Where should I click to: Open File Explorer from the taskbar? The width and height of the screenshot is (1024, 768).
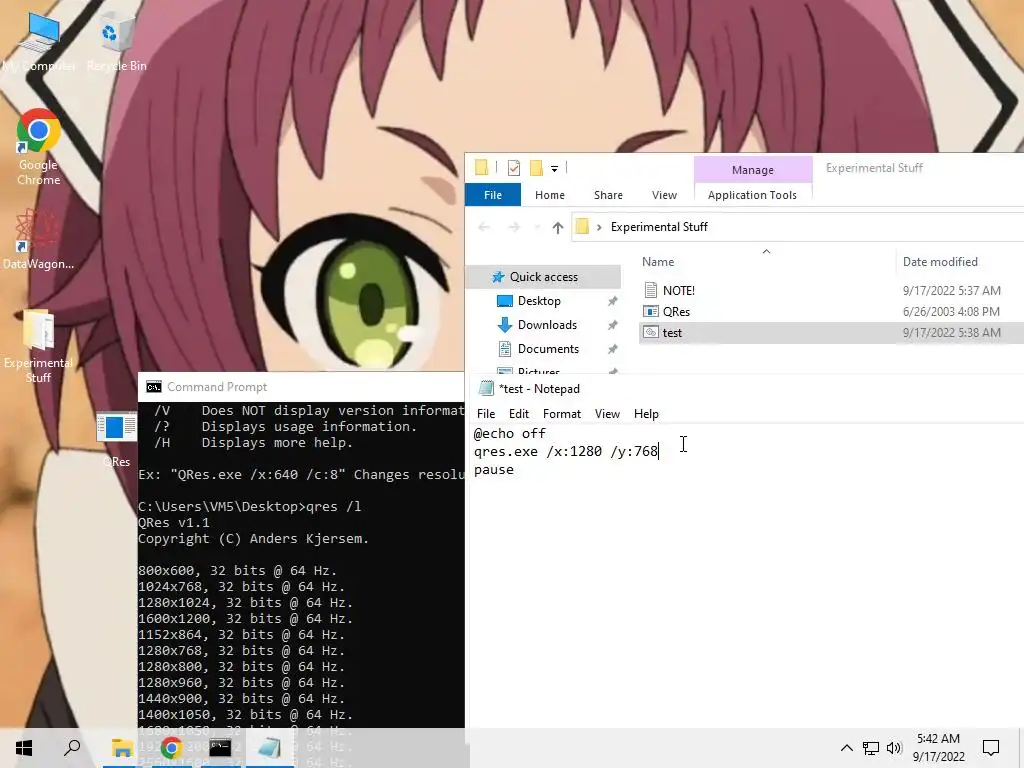[x=121, y=748]
